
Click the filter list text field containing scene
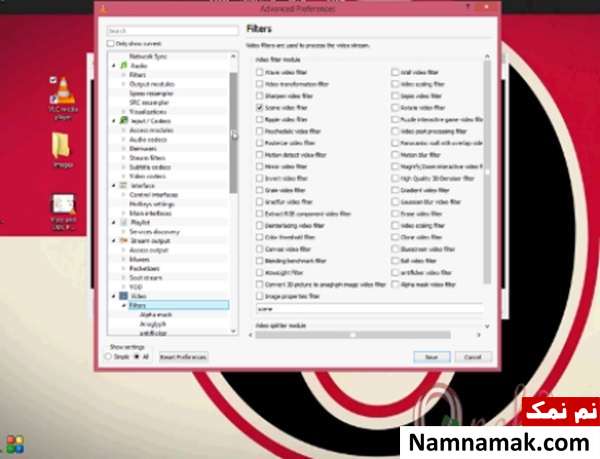click(370, 309)
